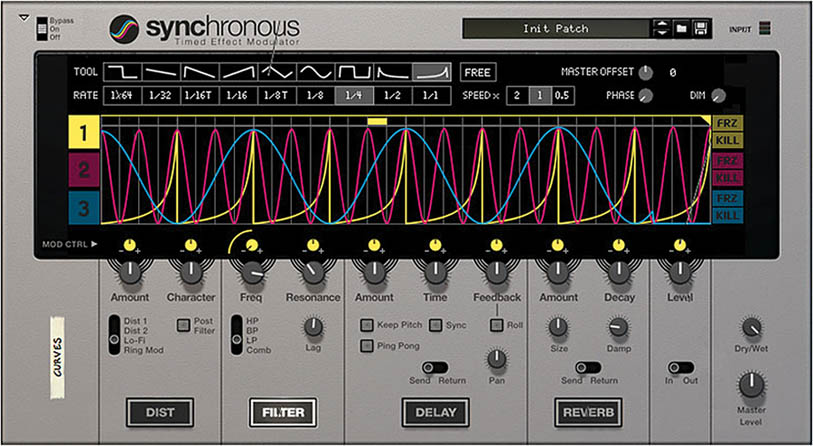Toggle the Ping Pong delay checkbox
The height and width of the screenshot is (446, 813).
[x=367, y=345]
